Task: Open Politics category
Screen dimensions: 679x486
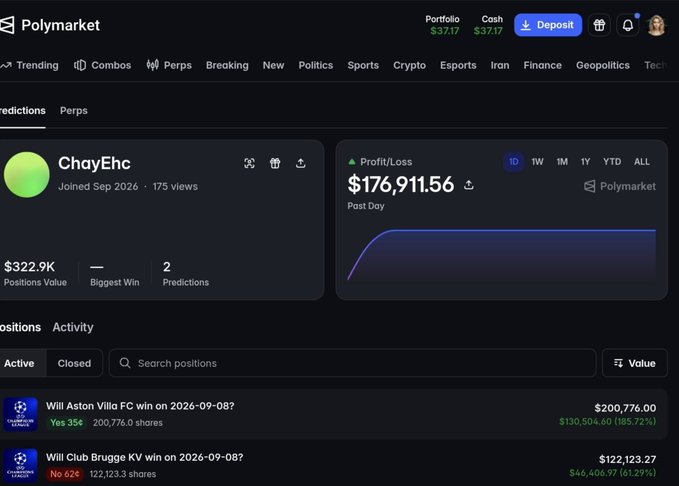Action: 316,65
